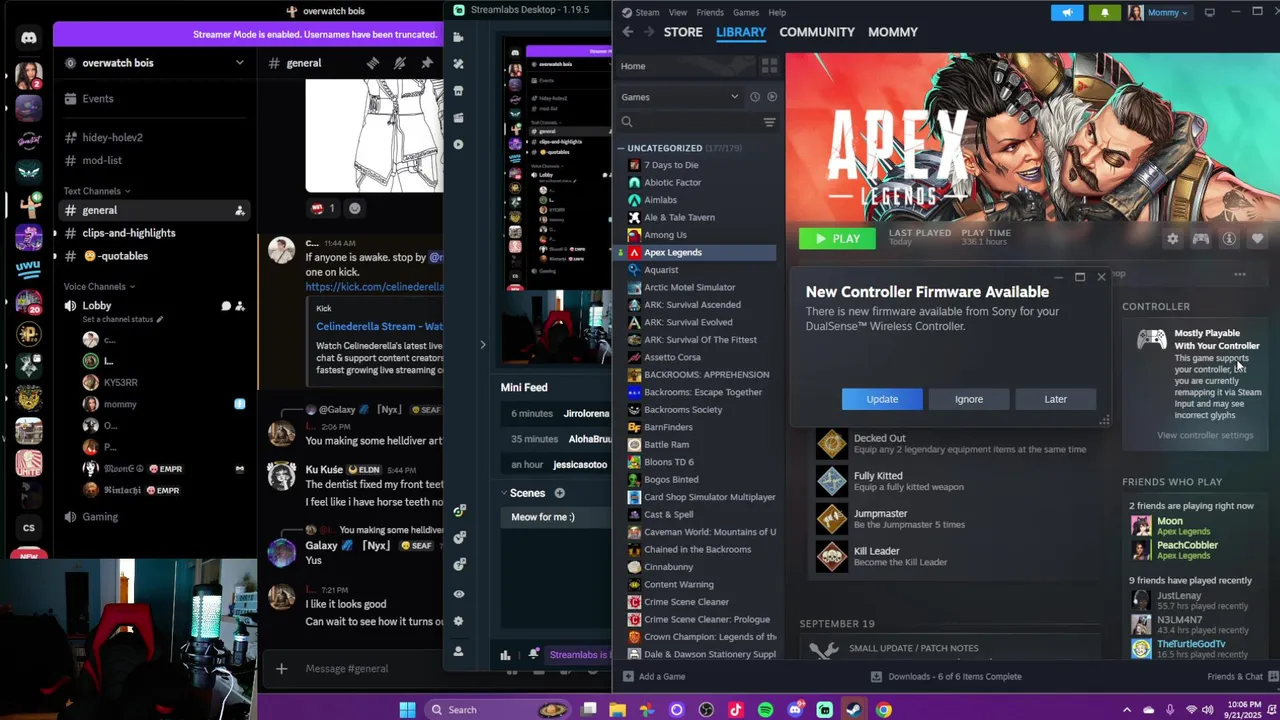Screen dimensions: 1280x720
Task: Open Spotify from Windows taskbar
Action: tap(765, 710)
